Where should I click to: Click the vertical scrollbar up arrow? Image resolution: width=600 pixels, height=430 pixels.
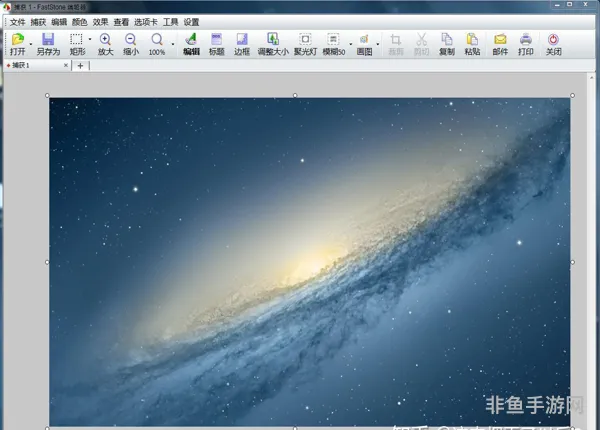point(592,78)
